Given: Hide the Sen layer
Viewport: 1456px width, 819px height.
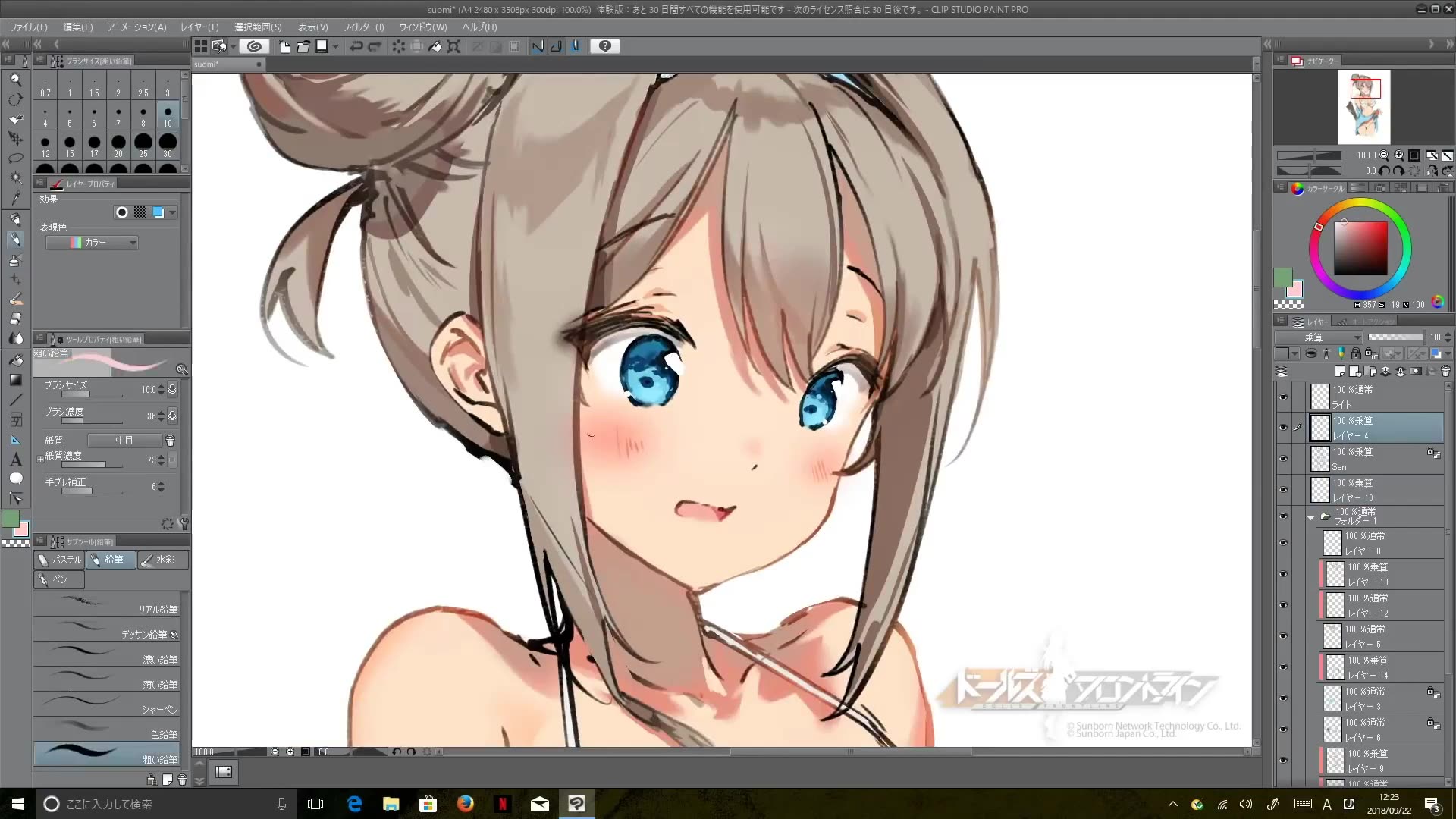Looking at the screenshot, I should tap(1283, 459).
